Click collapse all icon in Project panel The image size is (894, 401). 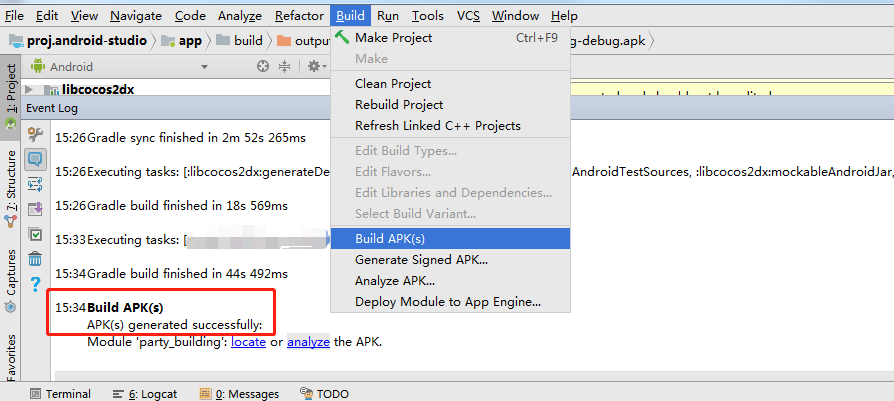pyautogui.click(x=284, y=66)
